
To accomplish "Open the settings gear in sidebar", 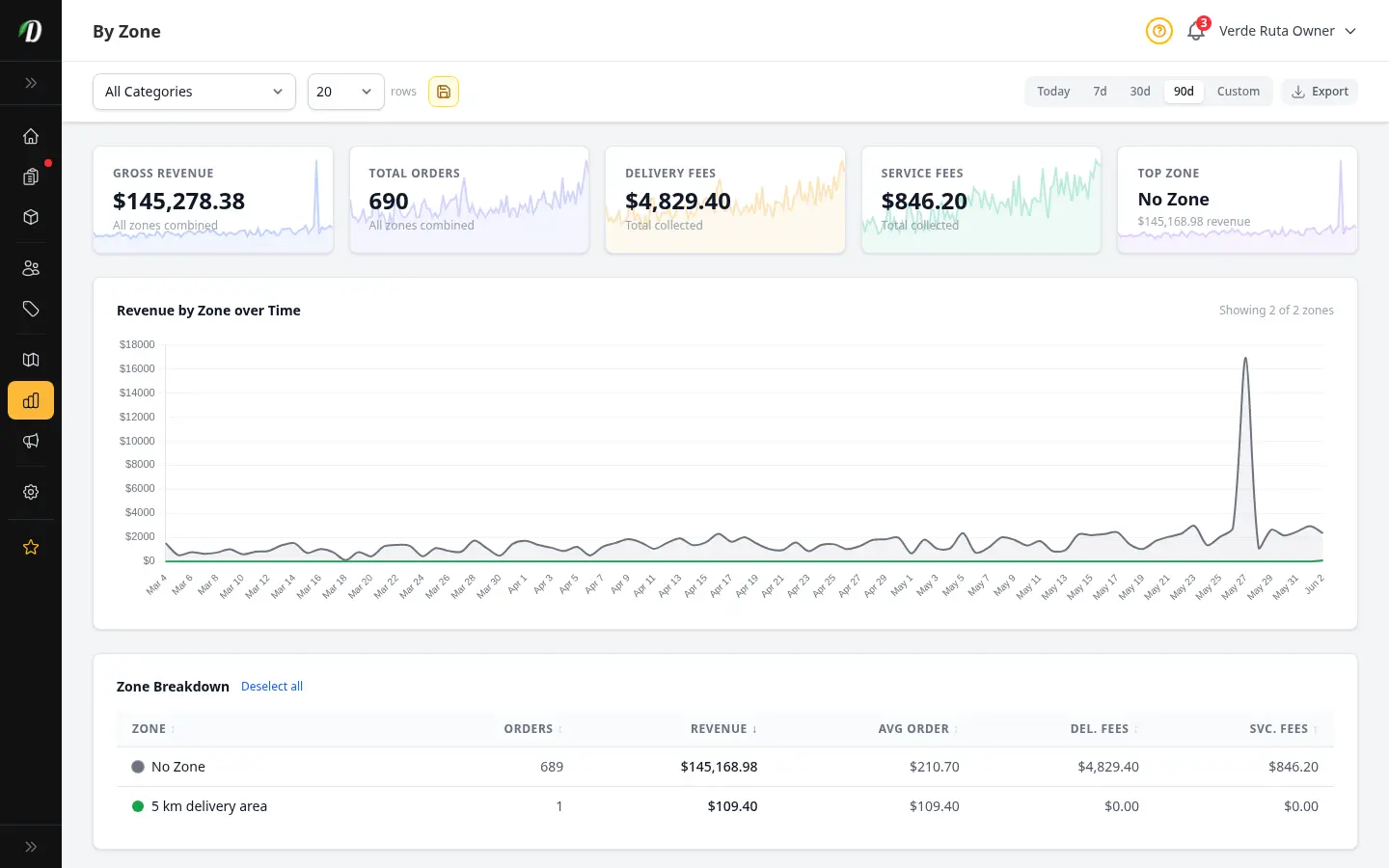I will 31,492.
